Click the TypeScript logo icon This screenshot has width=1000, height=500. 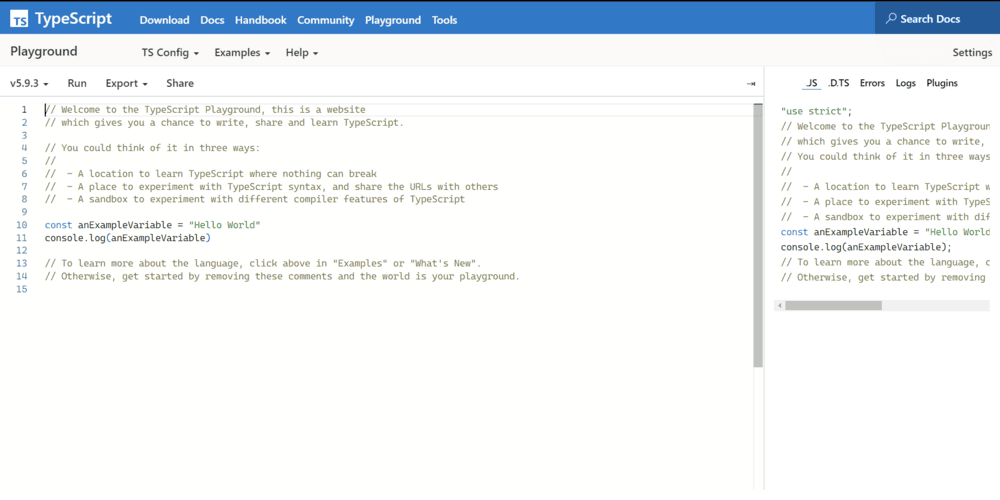point(19,20)
